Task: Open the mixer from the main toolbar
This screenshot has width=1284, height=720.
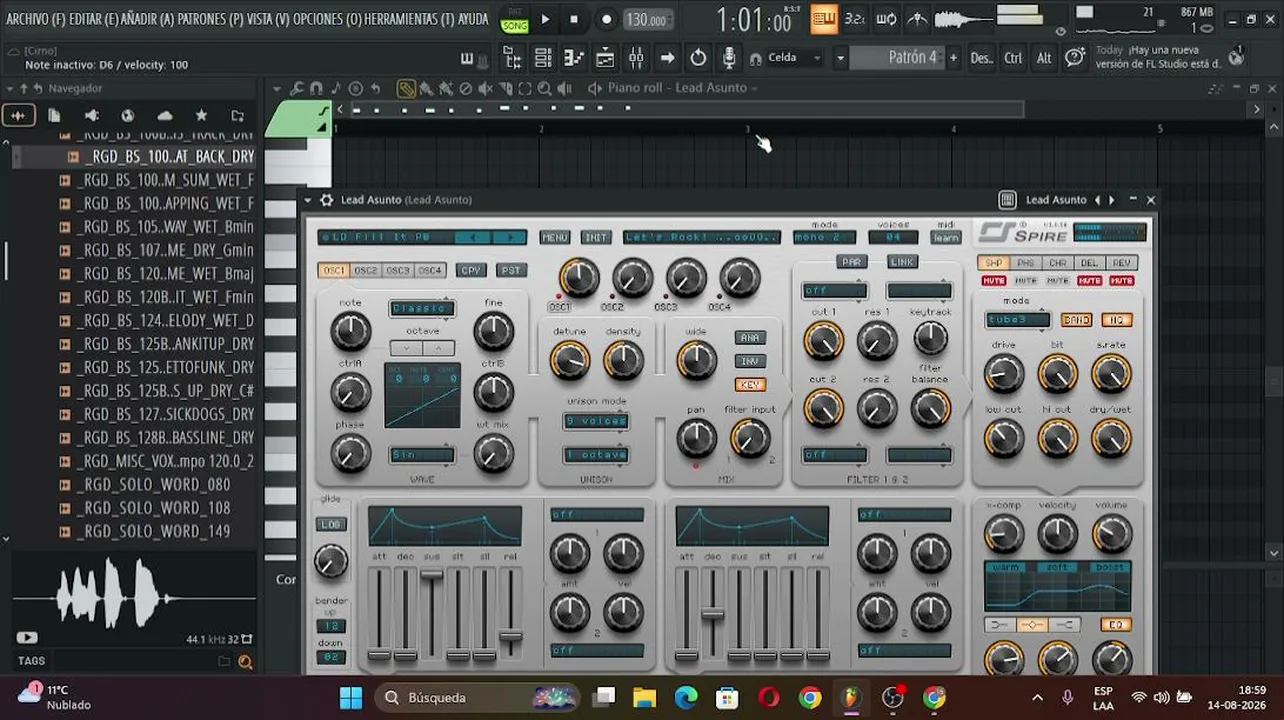Action: point(636,58)
